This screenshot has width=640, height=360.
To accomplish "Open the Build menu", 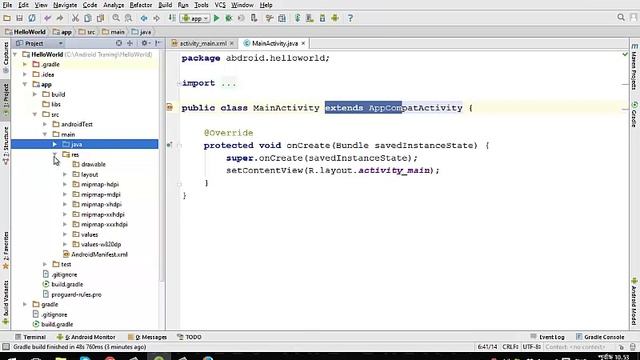I will point(165,5).
